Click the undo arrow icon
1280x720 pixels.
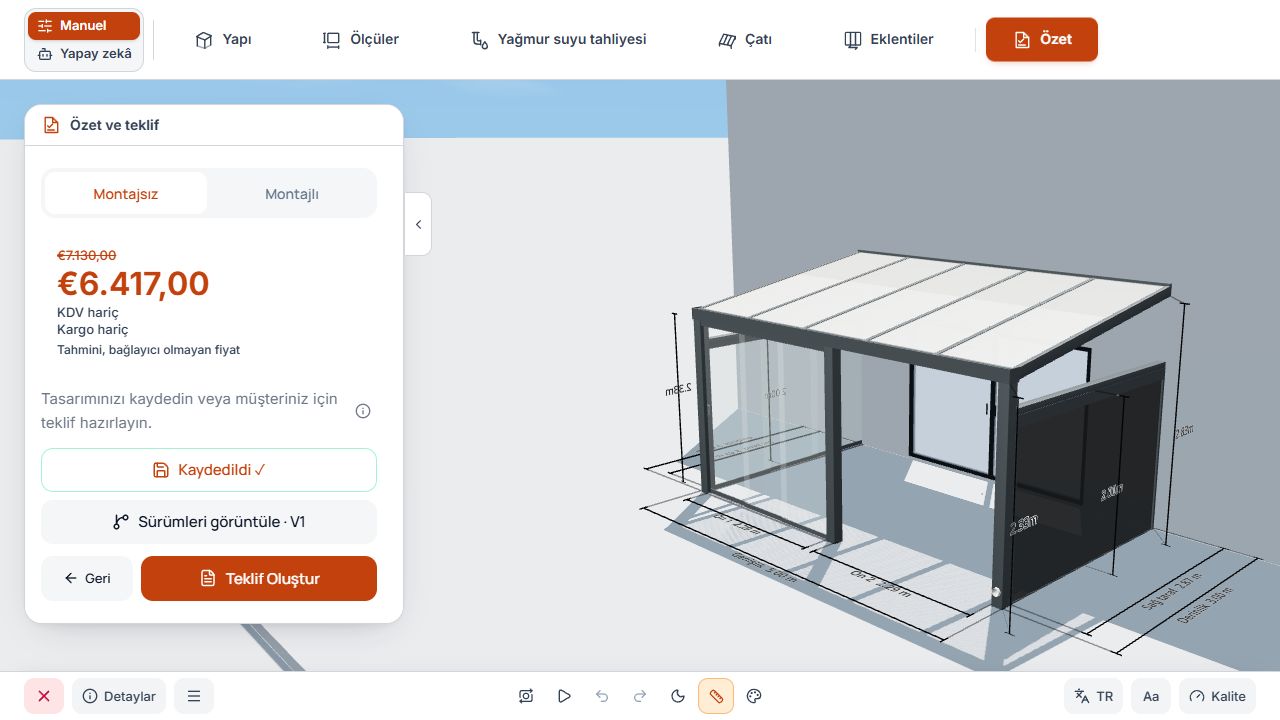tap(602, 696)
